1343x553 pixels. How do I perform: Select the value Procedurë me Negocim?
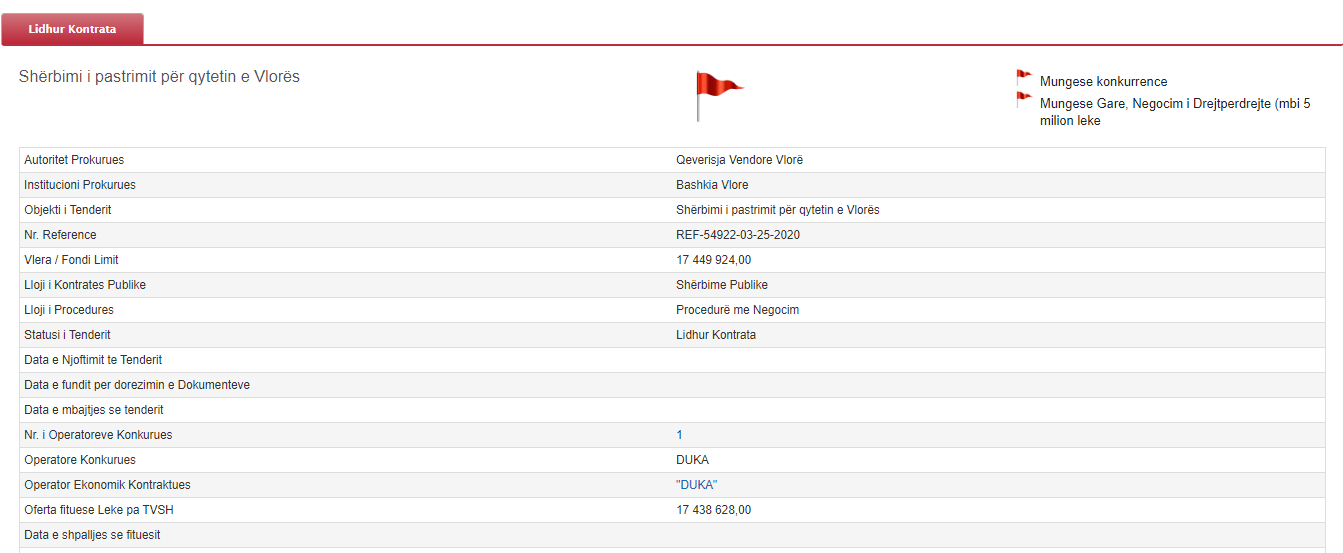click(738, 310)
